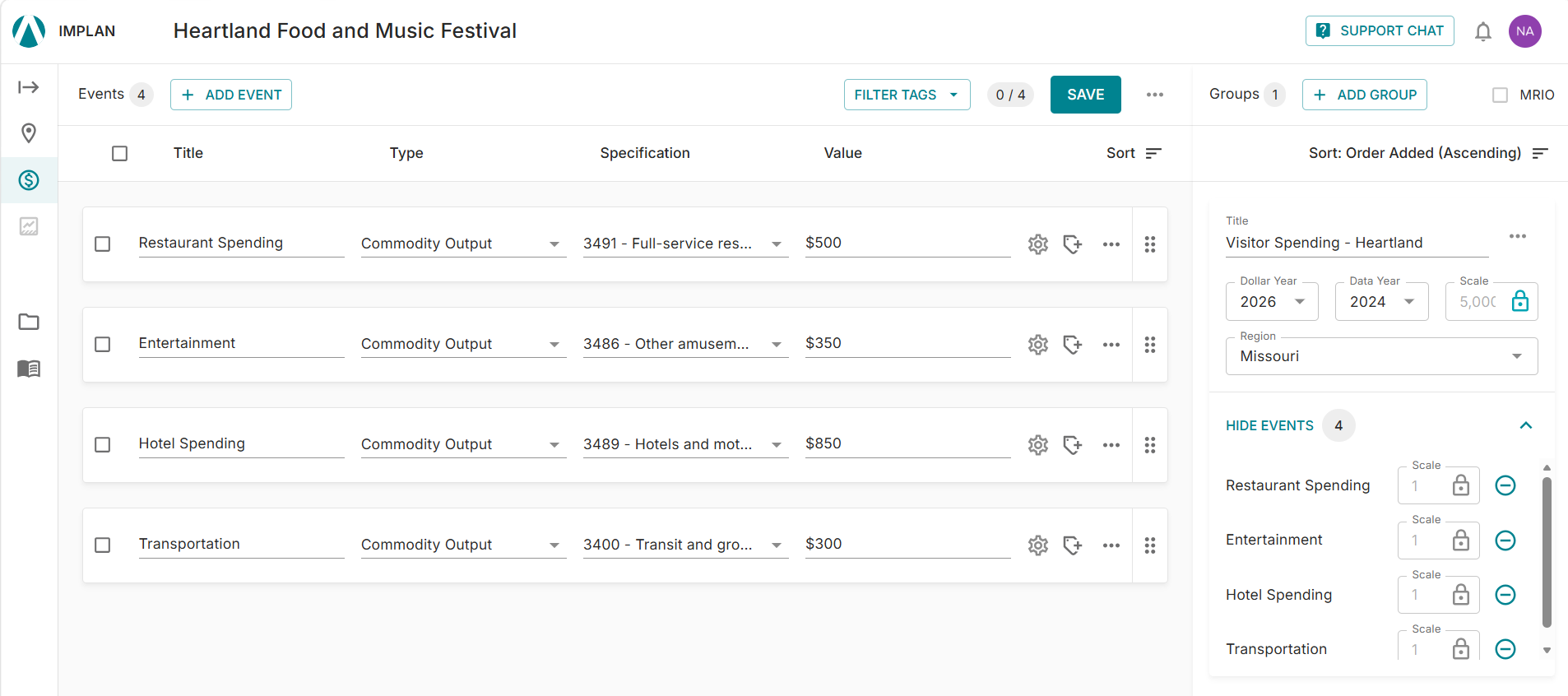
Task: Open the events Sort menu
Action: [1134, 153]
